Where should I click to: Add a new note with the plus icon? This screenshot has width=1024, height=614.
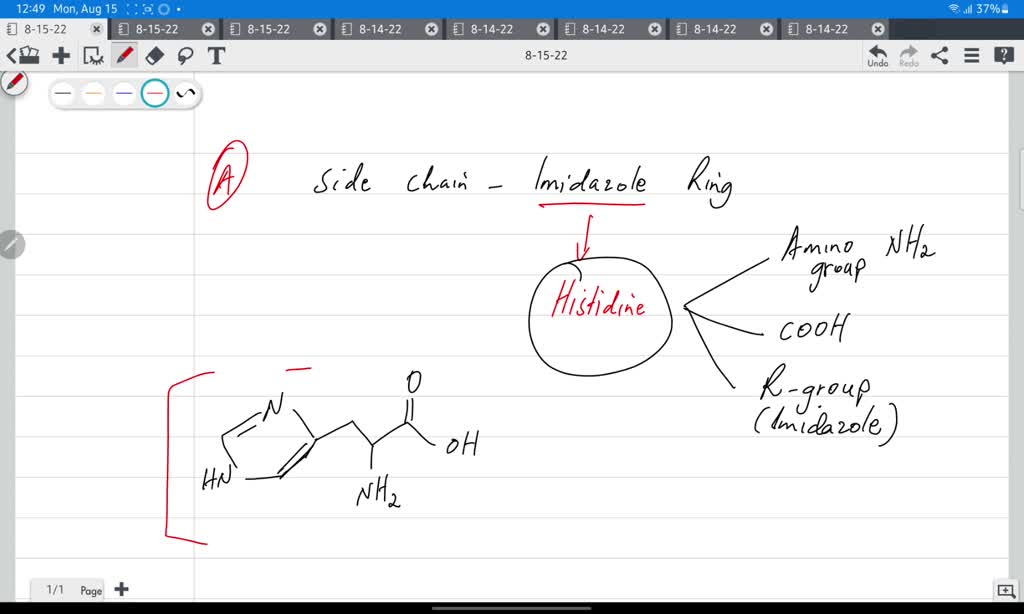click(61, 54)
